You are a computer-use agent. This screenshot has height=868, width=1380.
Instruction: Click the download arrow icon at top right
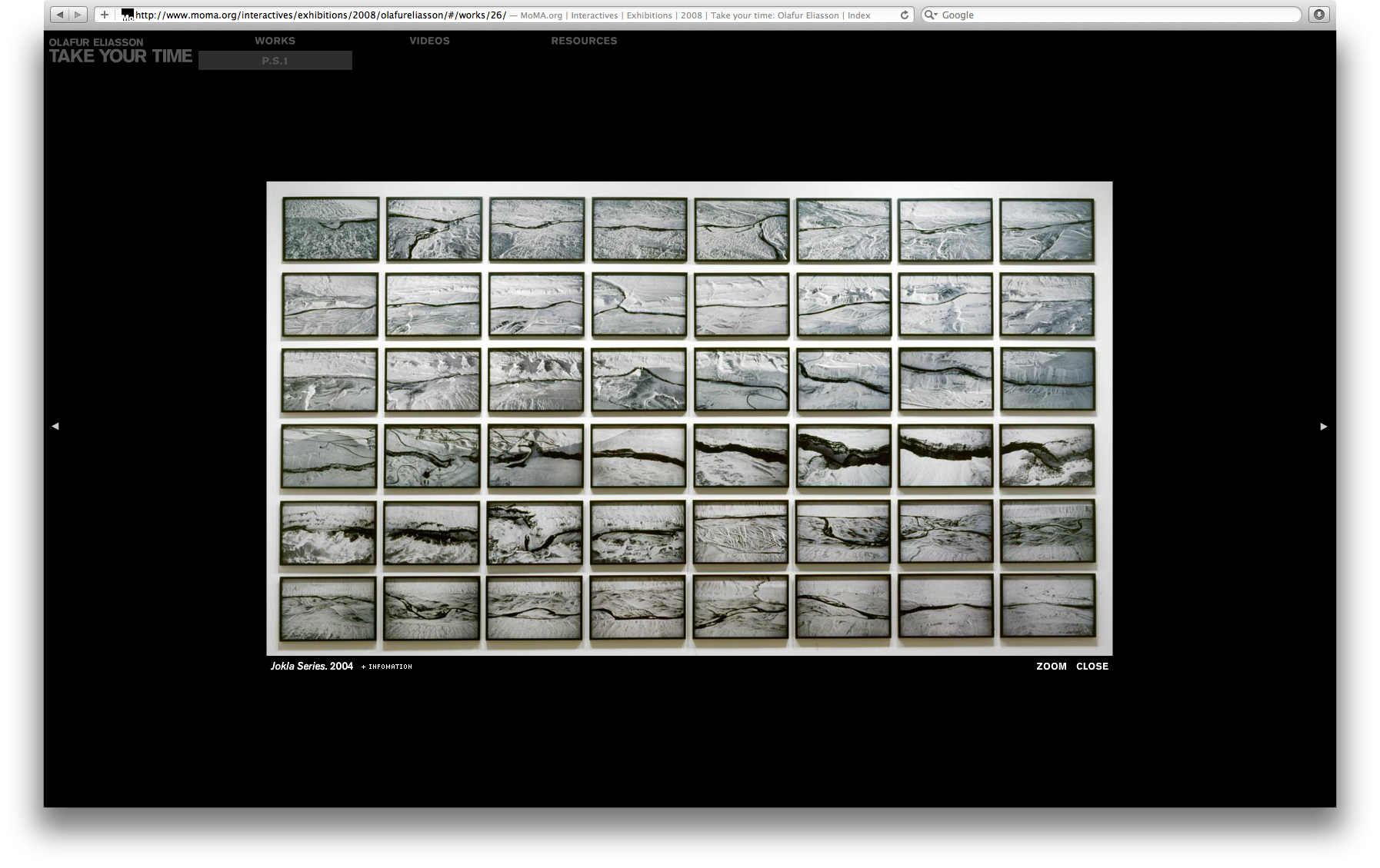[x=1320, y=14]
